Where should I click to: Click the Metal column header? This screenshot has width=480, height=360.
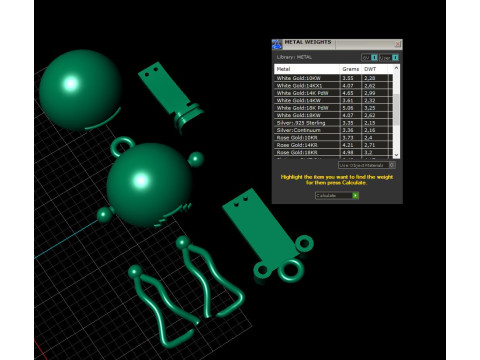coord(307,69)
